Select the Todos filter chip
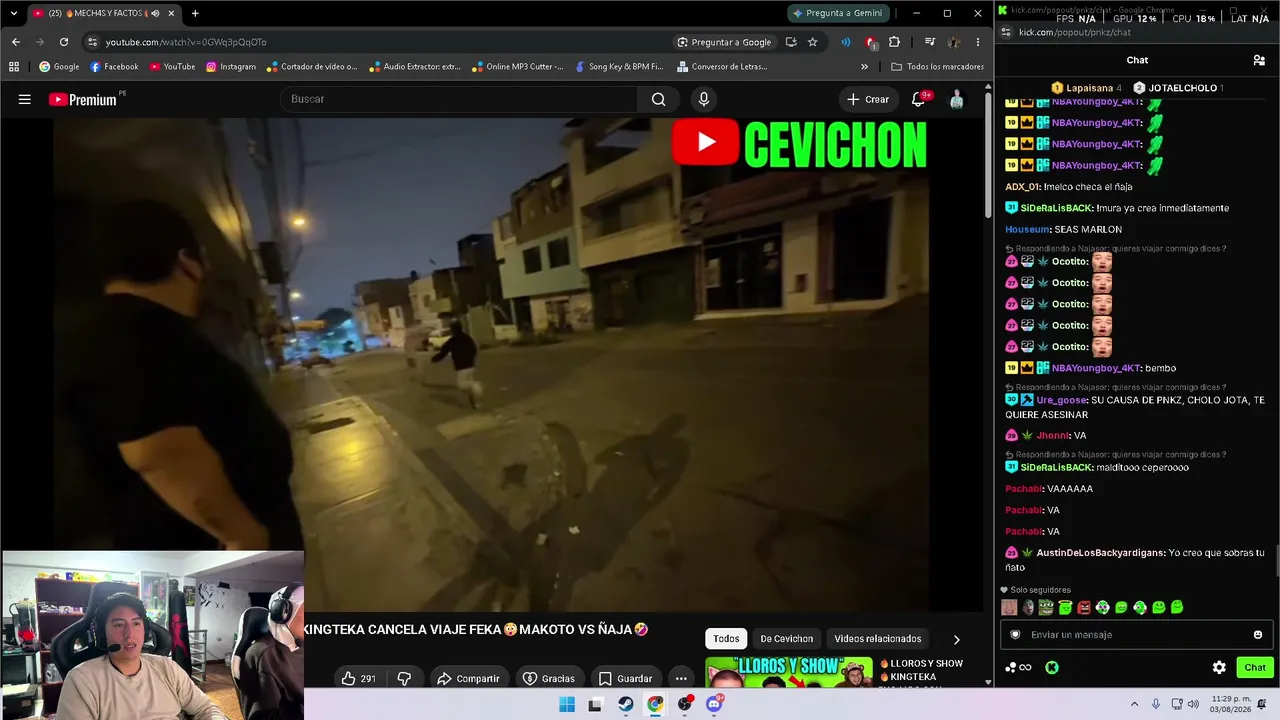The height and width of the screenshot is (720, 1280). (726, 639)
